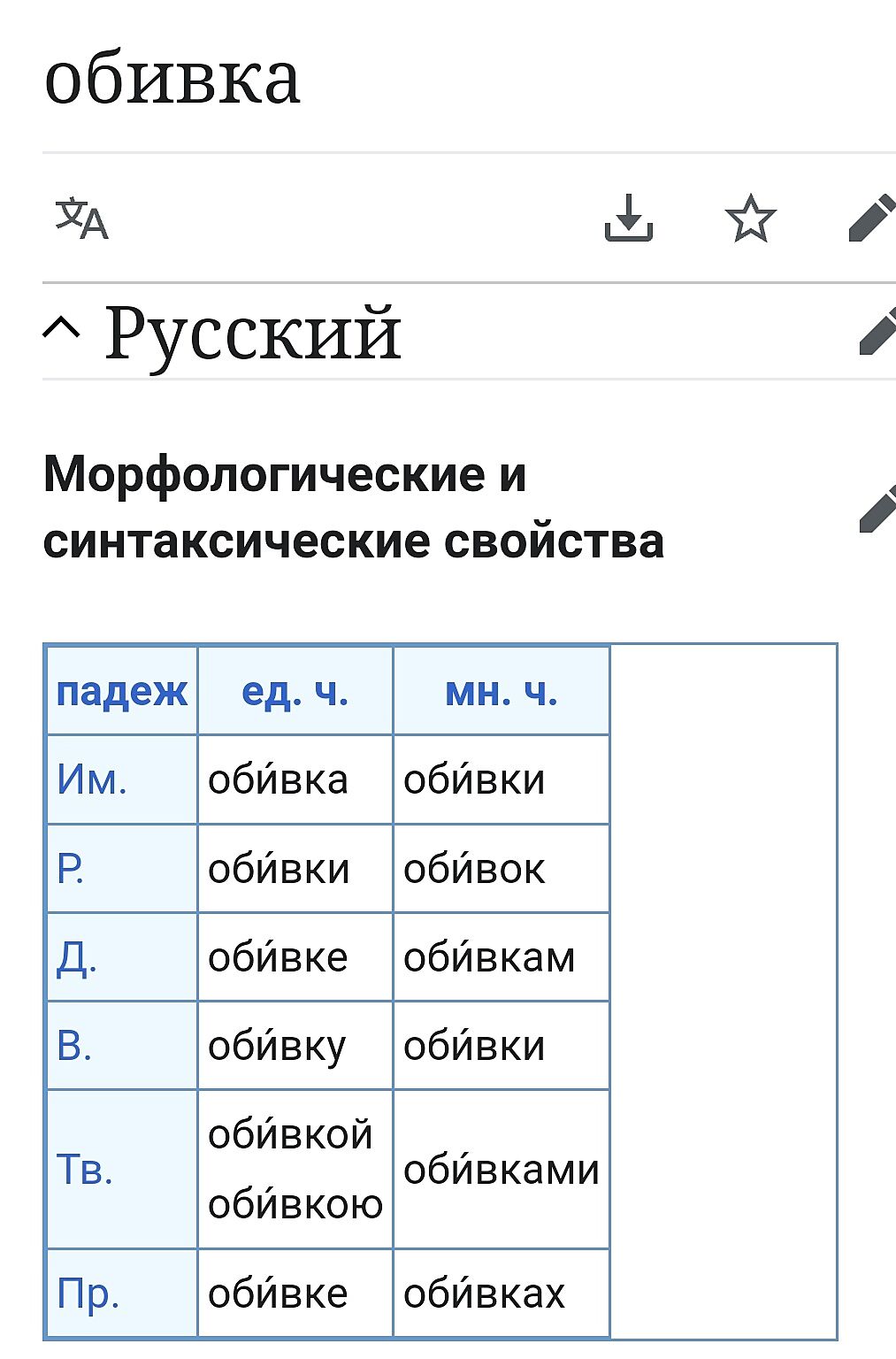The width and height of the screenshot is (896, 1359).
Task: Click the Д. dative case link
Action: [x=76, y=957]
